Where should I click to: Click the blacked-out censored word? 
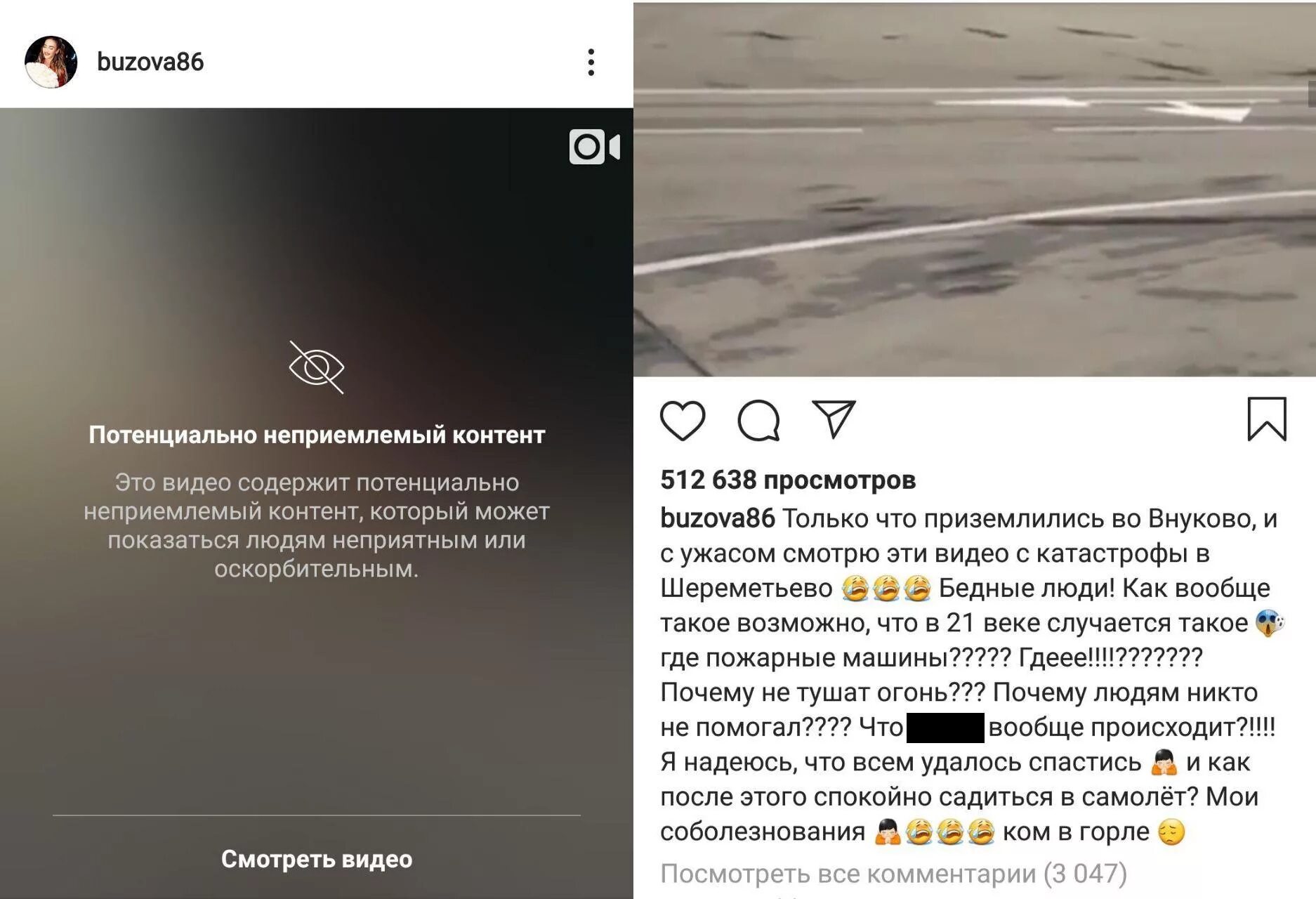(x=945, y=727)
